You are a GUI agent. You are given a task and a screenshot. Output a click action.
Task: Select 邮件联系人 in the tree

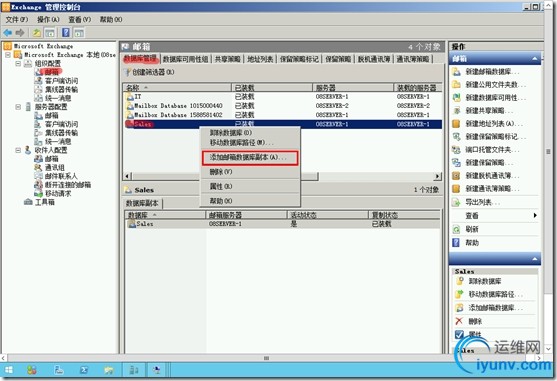pos(61,176)
